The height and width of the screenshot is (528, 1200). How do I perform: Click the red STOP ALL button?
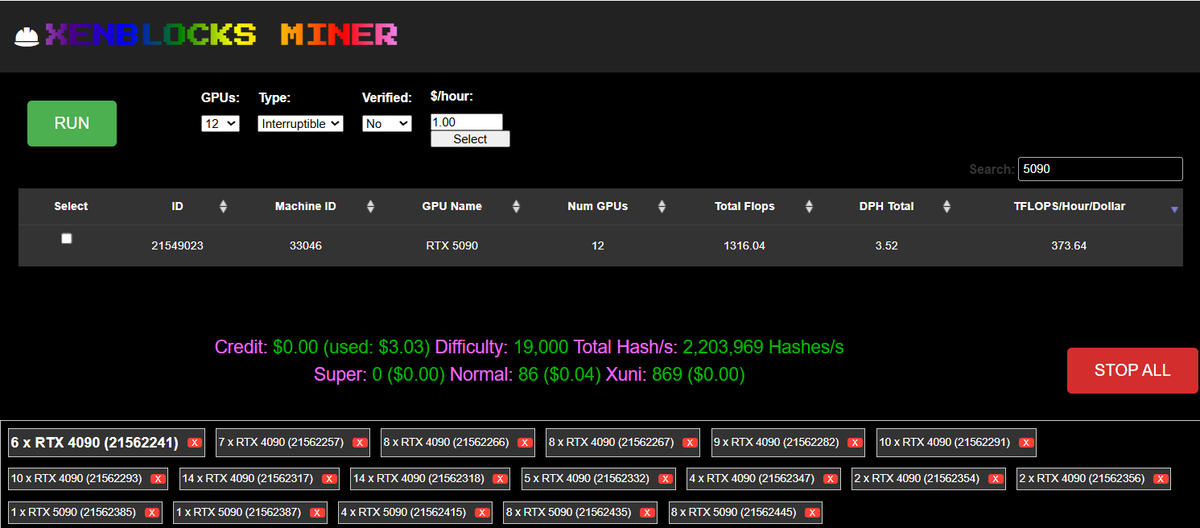point(1132,370)
